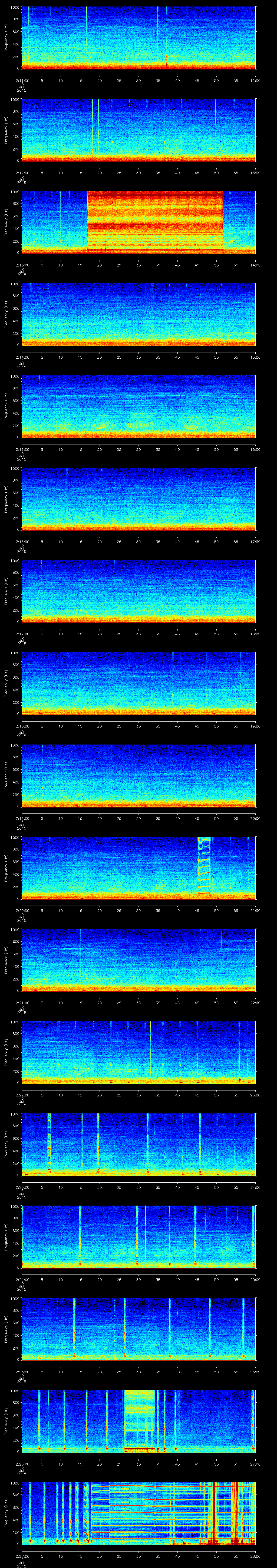Click the Frequency (Hz) axis label of the 2:27:00 panel
The image size is (277, 1568).
[x=6, y=1514]
